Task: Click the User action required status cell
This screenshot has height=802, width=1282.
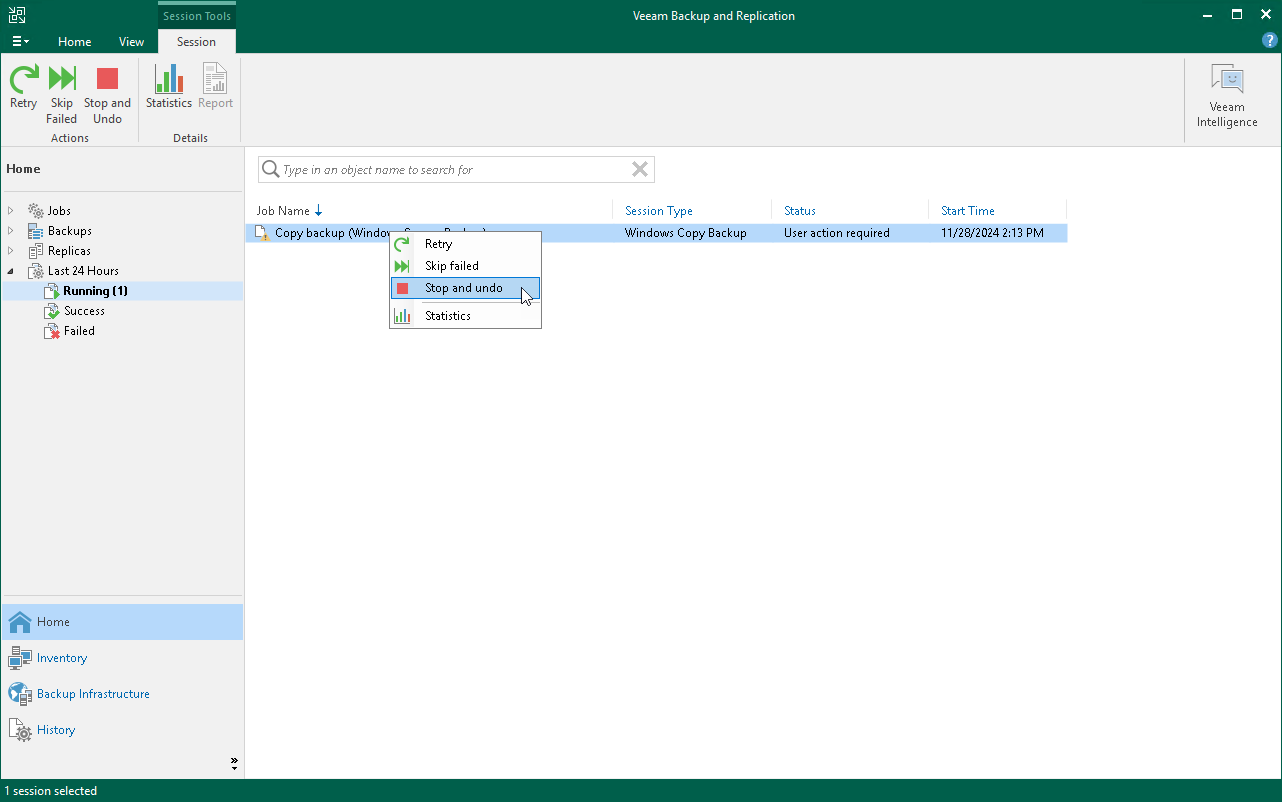Action: click(837, 233)
